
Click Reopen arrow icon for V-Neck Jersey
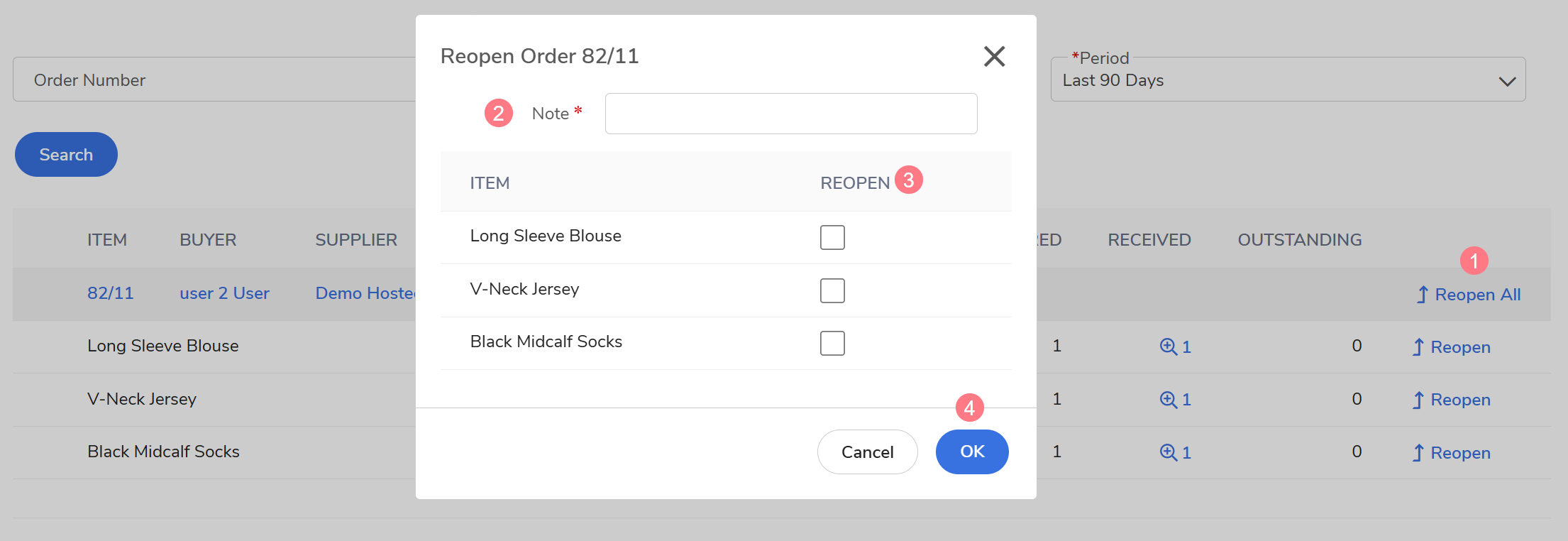1418,400
